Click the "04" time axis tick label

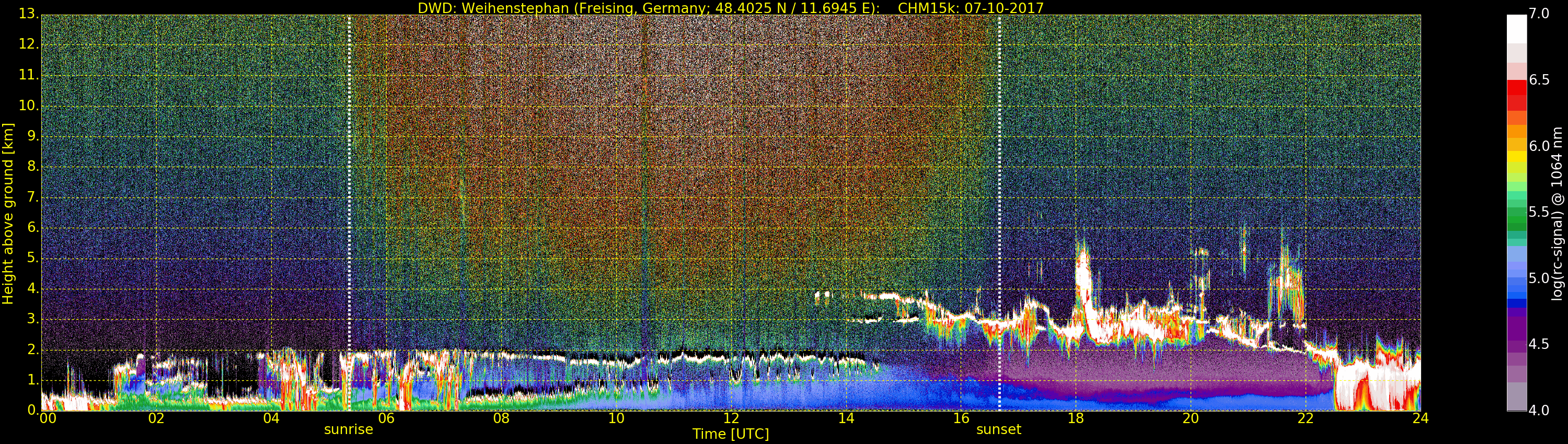pos(271,418)
